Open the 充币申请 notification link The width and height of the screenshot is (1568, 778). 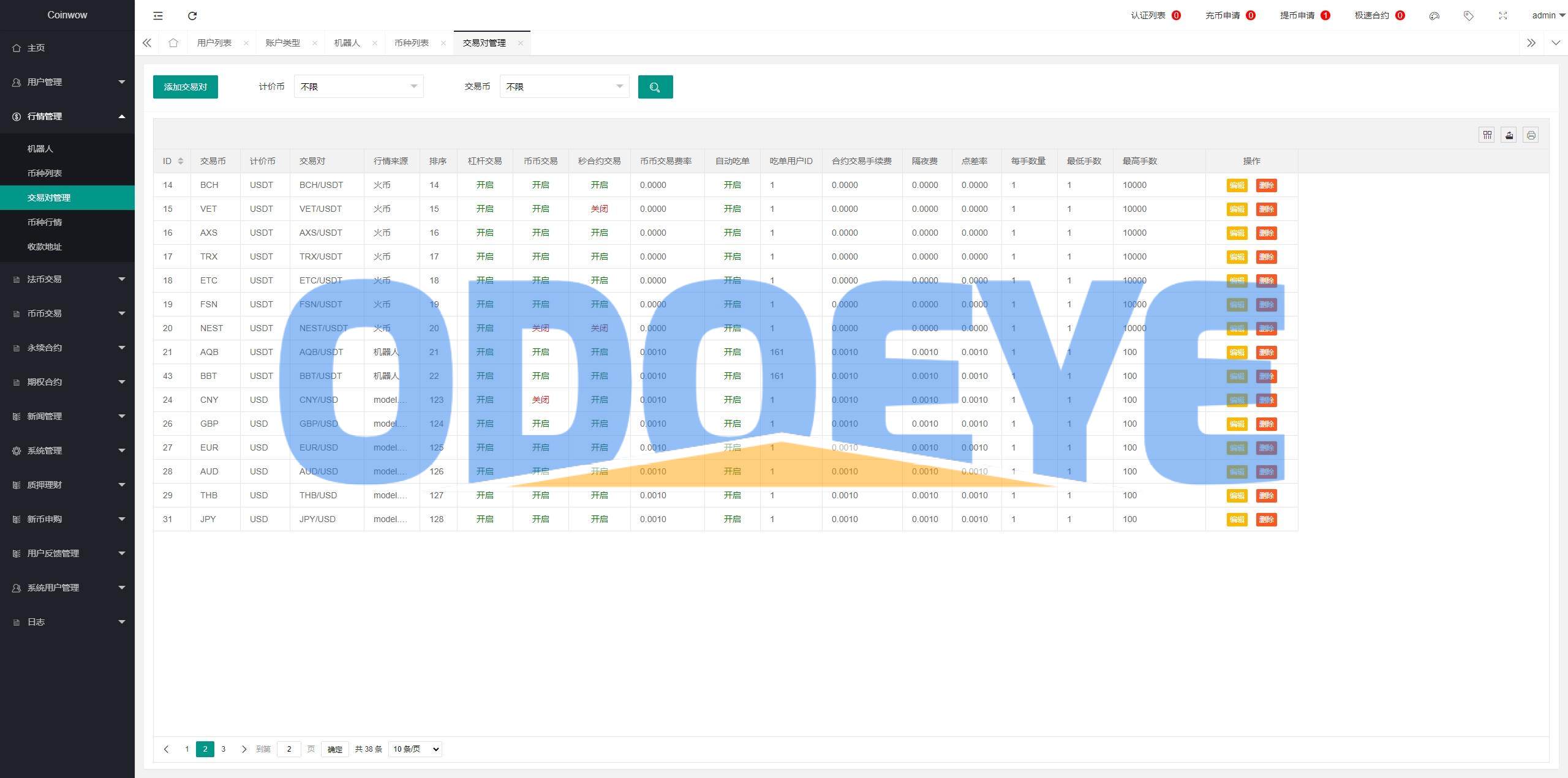(1231, 16)
